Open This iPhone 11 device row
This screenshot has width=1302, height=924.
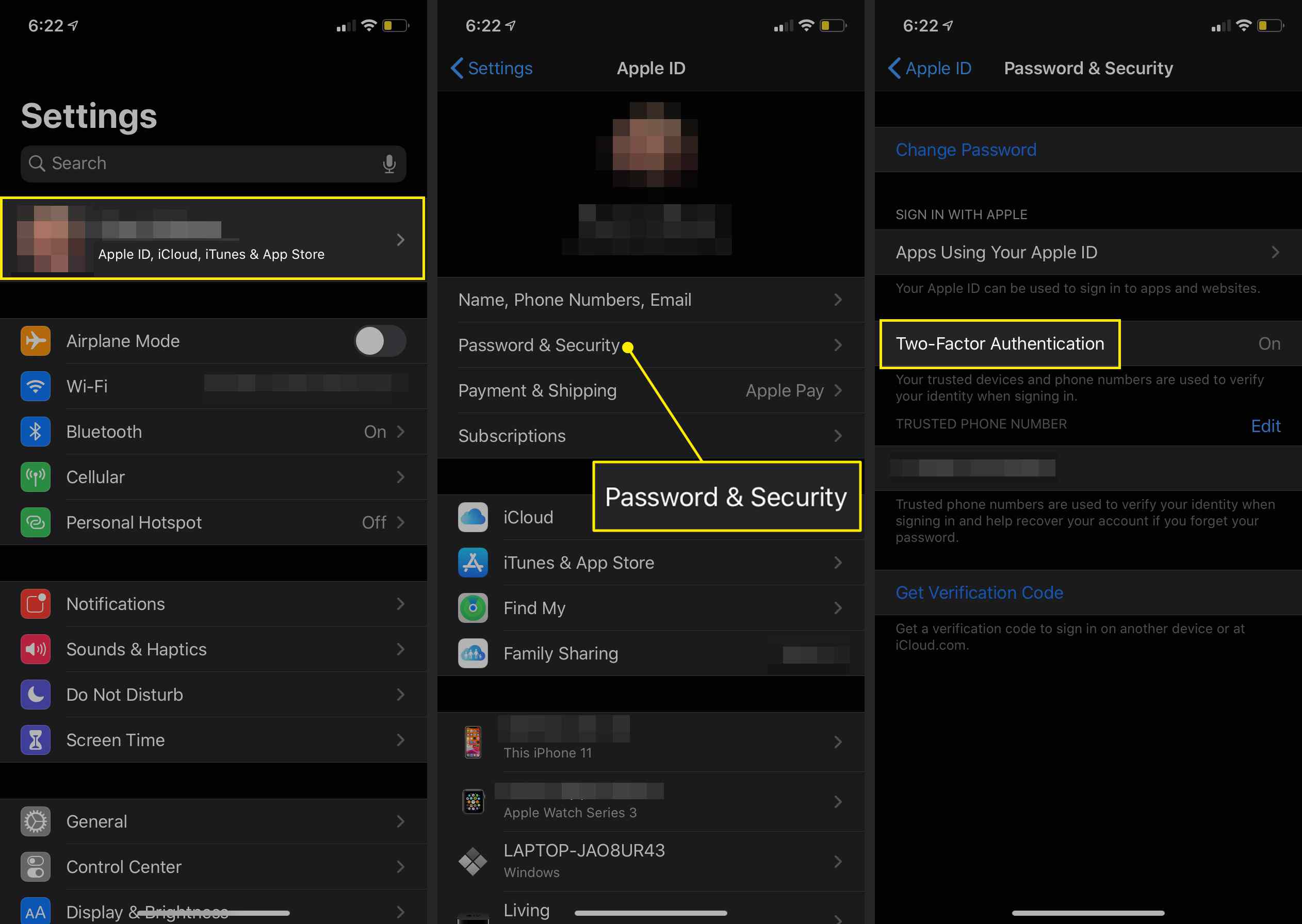[x=650, y=742]
